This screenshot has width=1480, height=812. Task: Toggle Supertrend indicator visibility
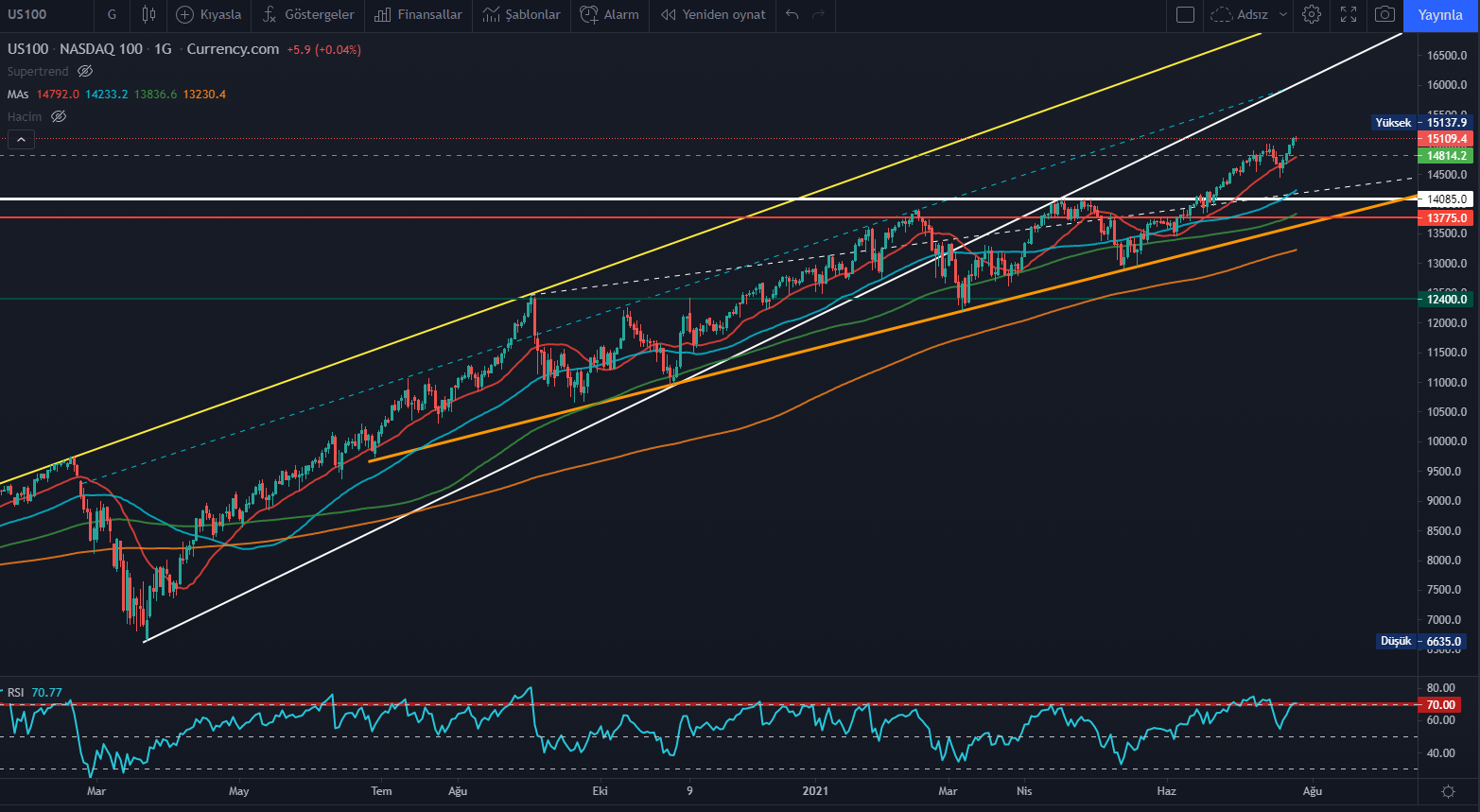[85, 72]
